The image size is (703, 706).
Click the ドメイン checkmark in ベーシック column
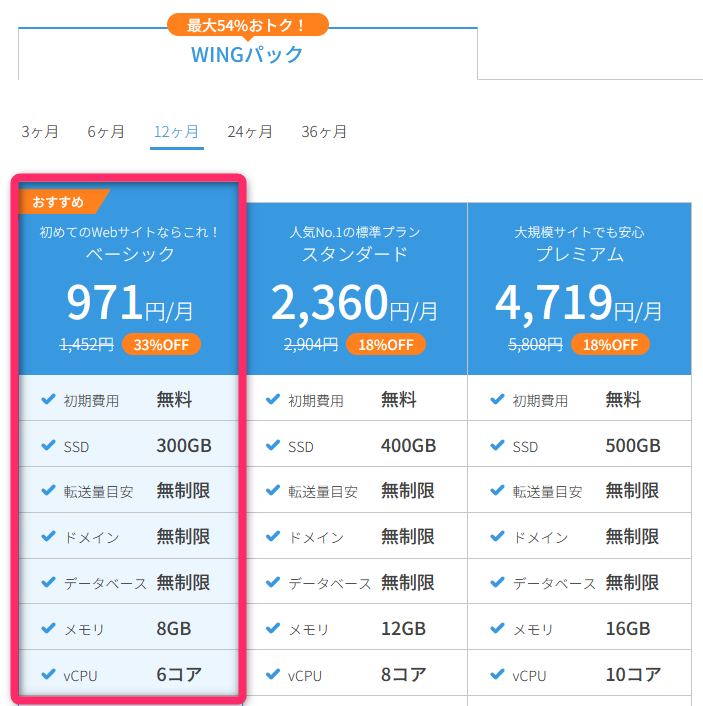tap(48, 536)
